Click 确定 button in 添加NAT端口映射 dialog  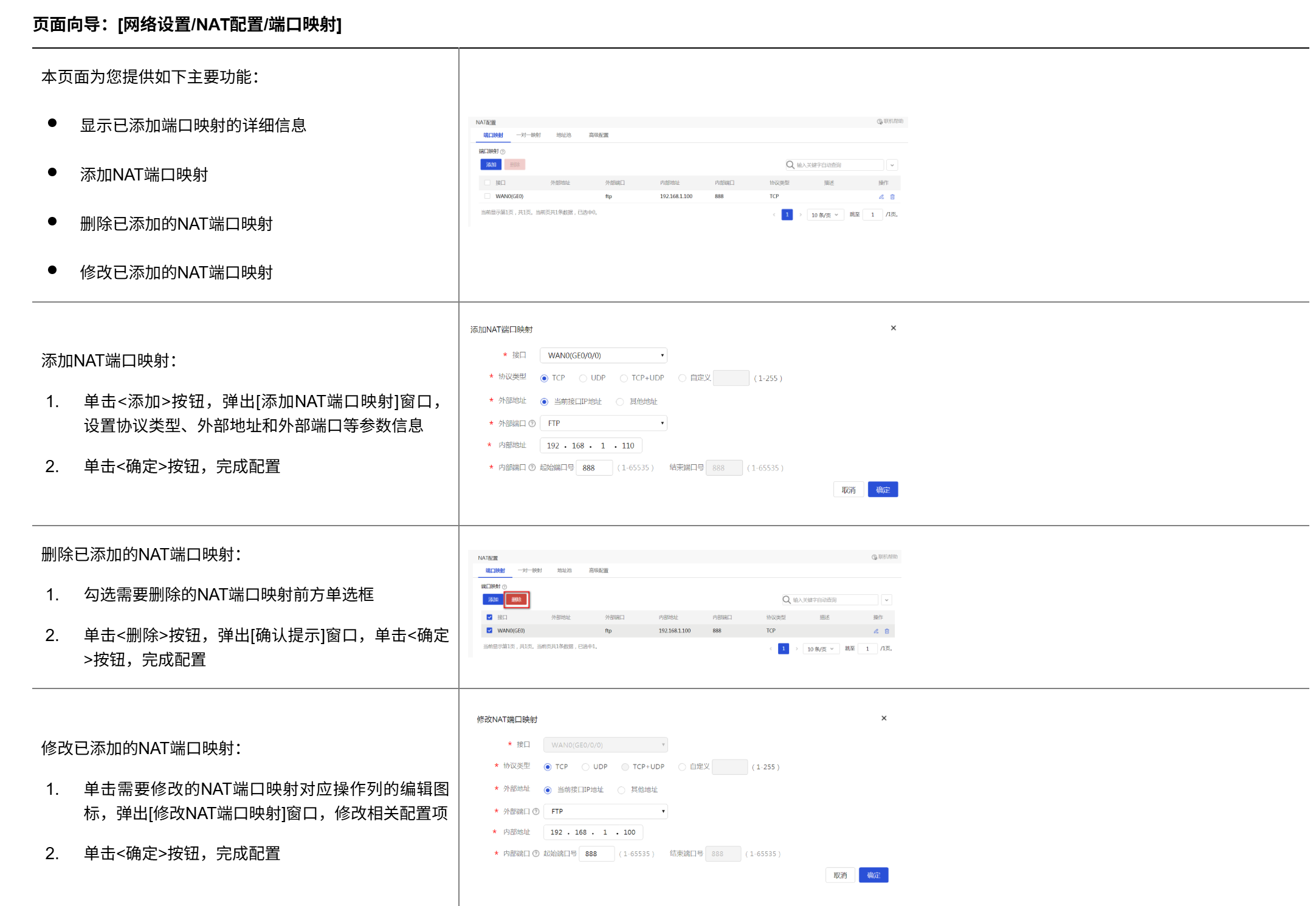point(883,490)
